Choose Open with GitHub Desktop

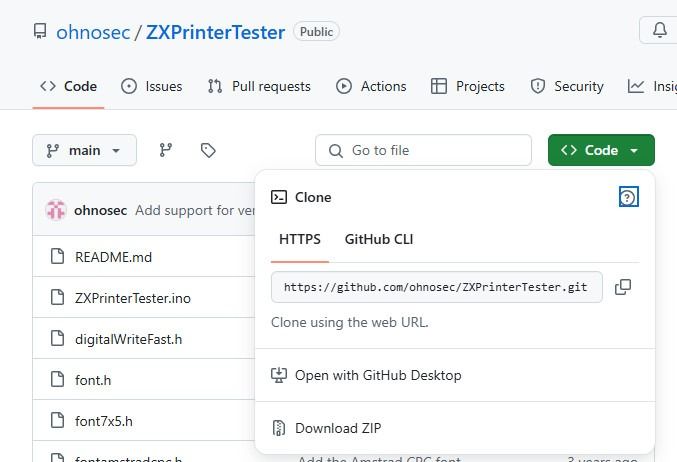455,375
